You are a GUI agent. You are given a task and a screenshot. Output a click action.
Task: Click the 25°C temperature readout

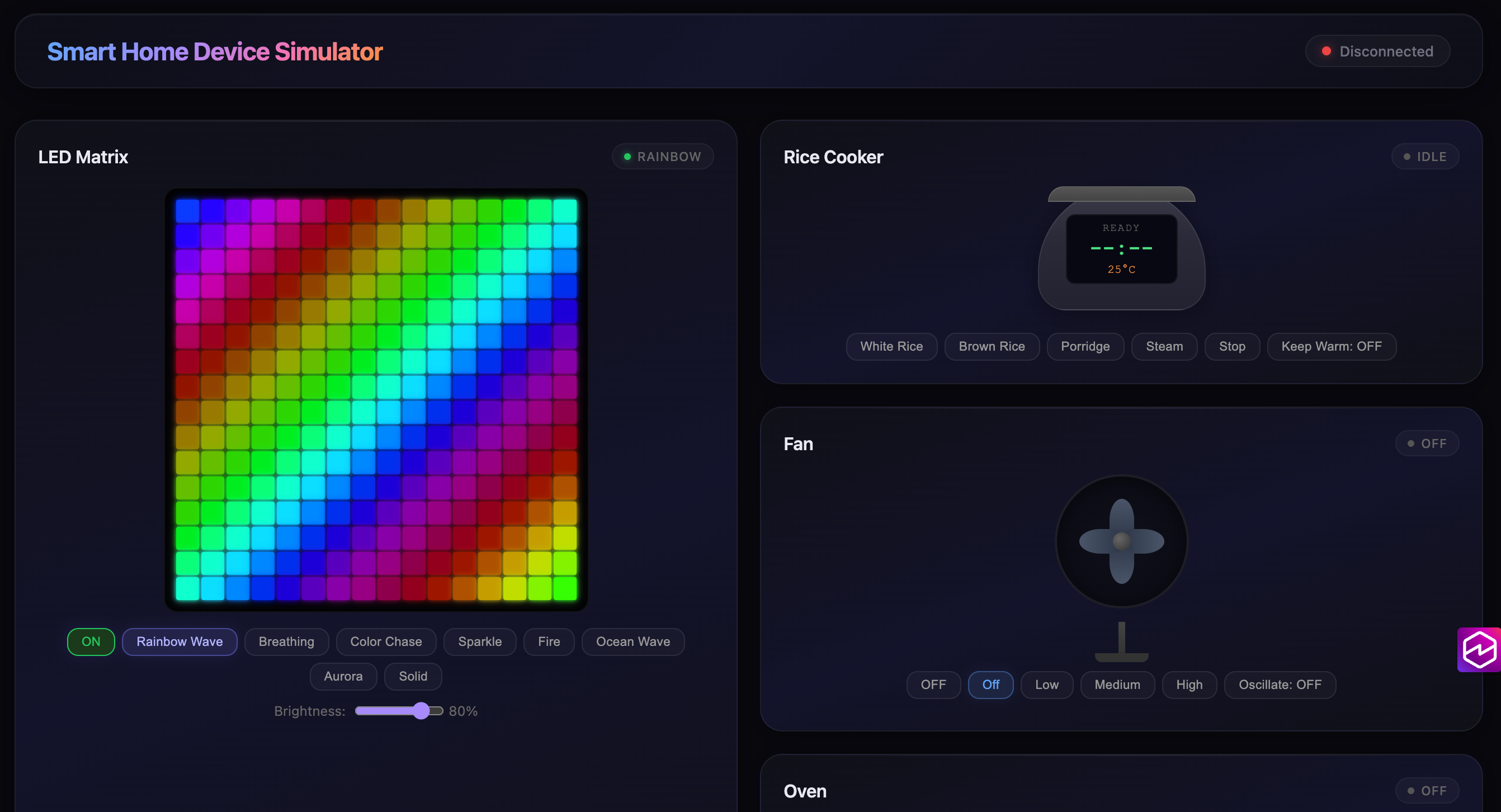1121,269
